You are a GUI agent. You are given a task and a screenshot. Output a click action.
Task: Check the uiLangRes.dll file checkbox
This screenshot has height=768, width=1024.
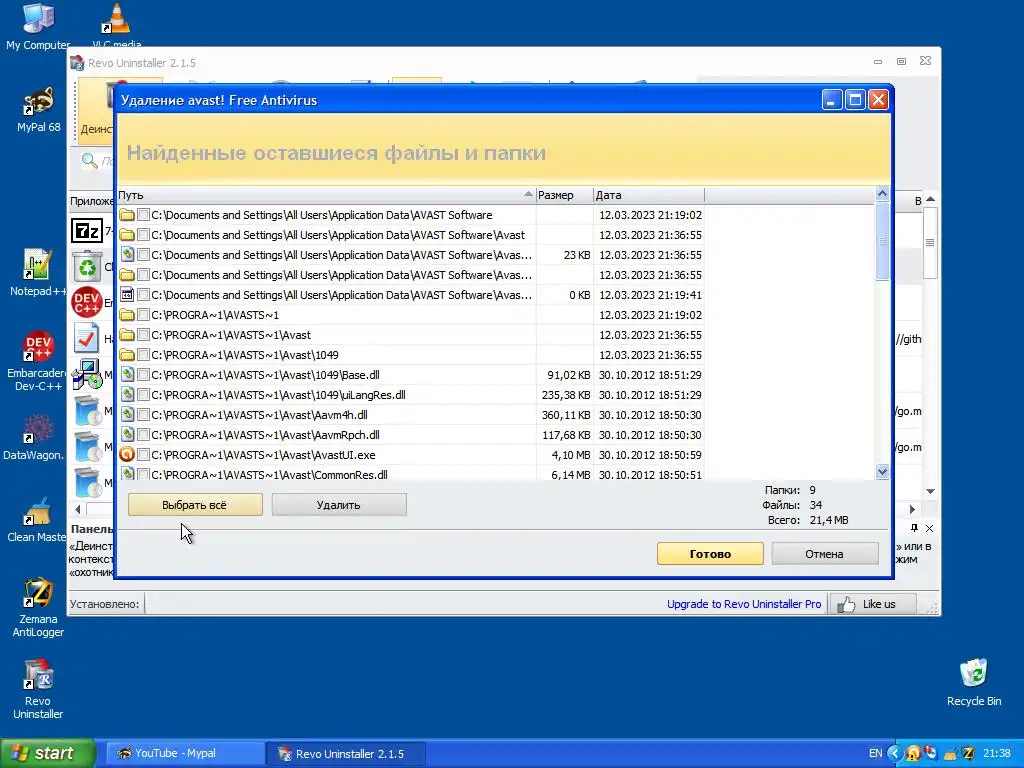(x=144, y=395)
